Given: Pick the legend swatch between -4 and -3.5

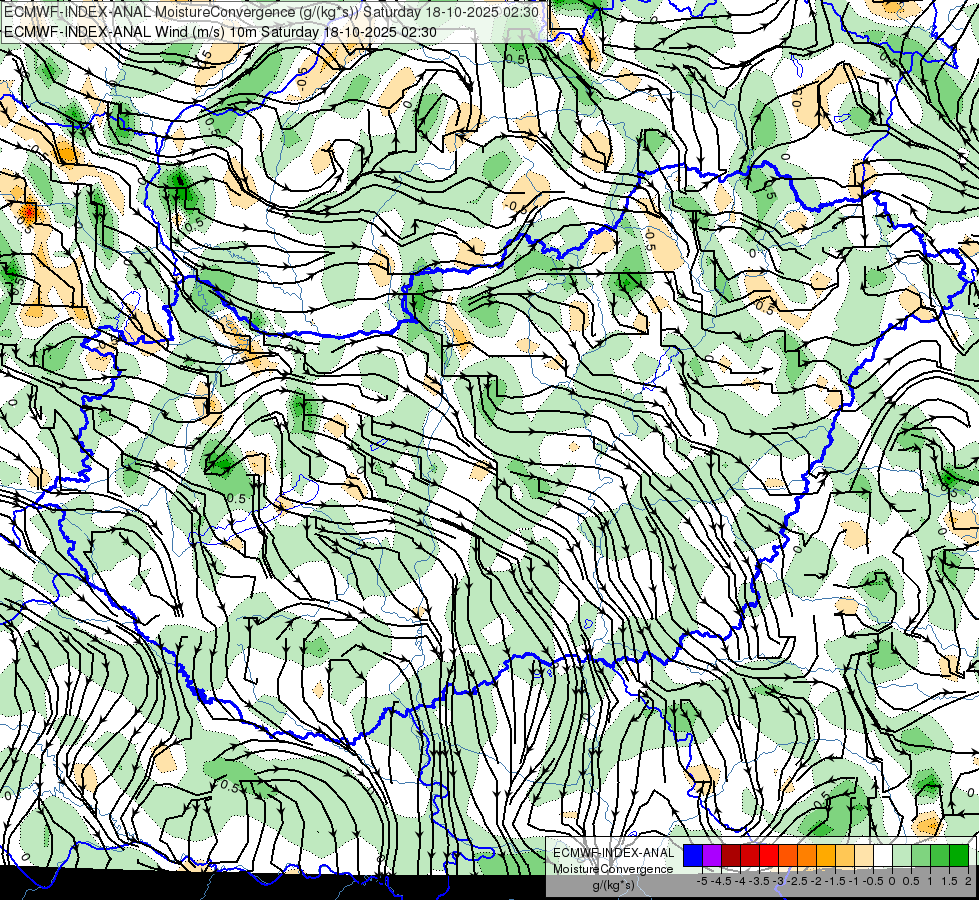Looking at the screenshot, I should pos(750,856).
